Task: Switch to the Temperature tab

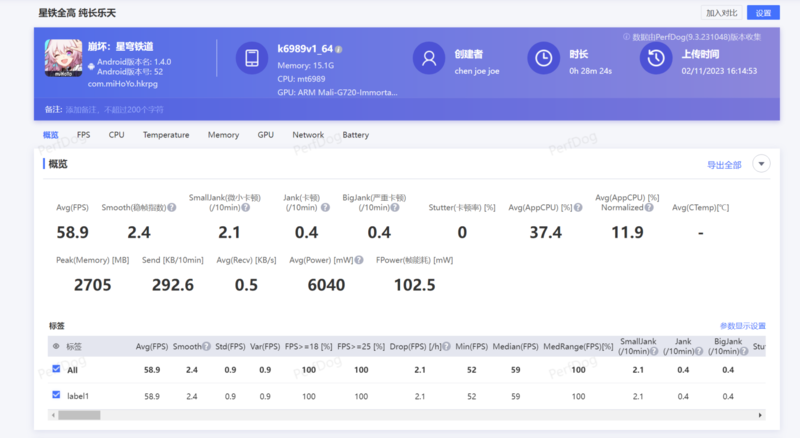Action: (x=165, y=134)
